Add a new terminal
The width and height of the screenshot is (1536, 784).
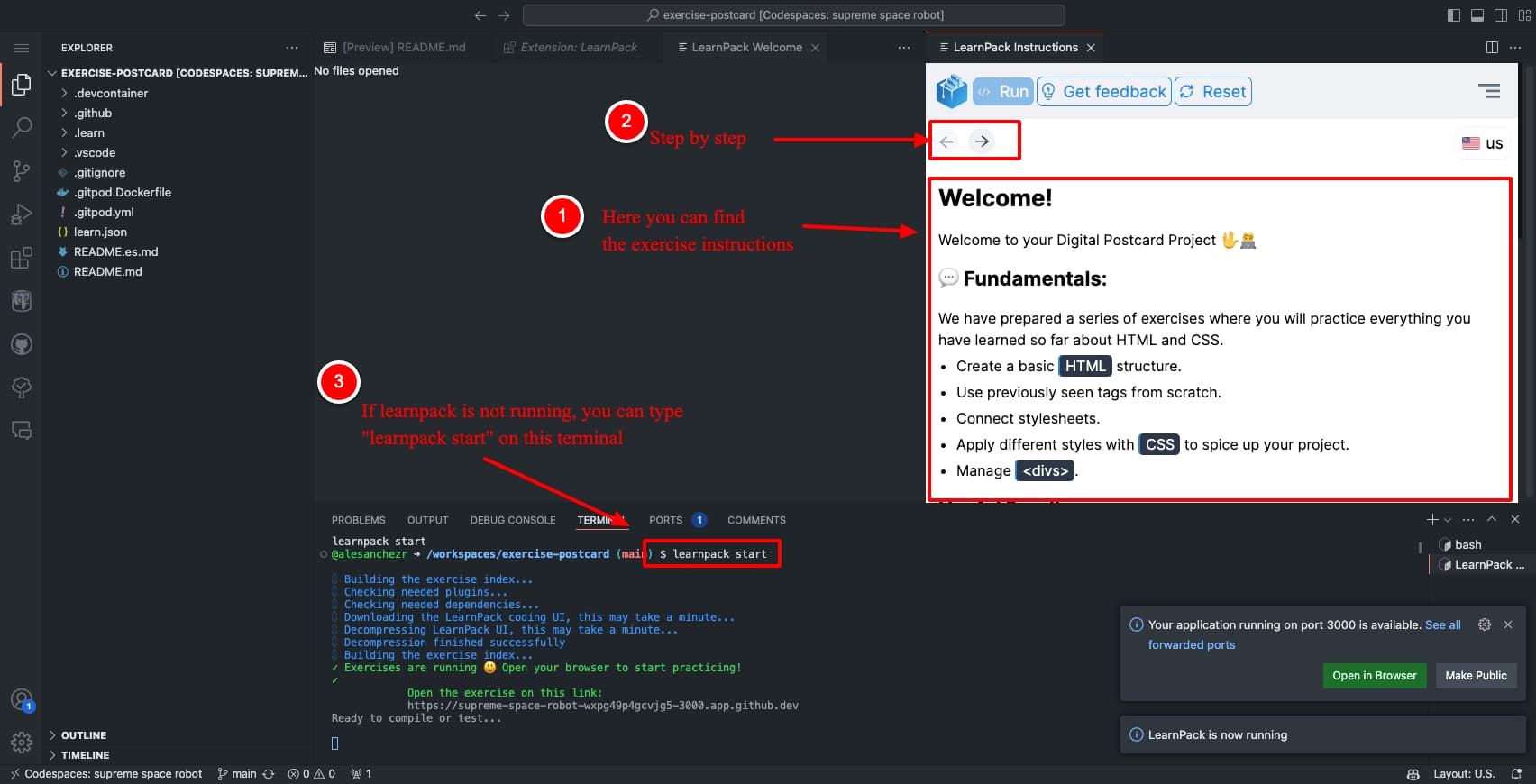(1431, 520)
